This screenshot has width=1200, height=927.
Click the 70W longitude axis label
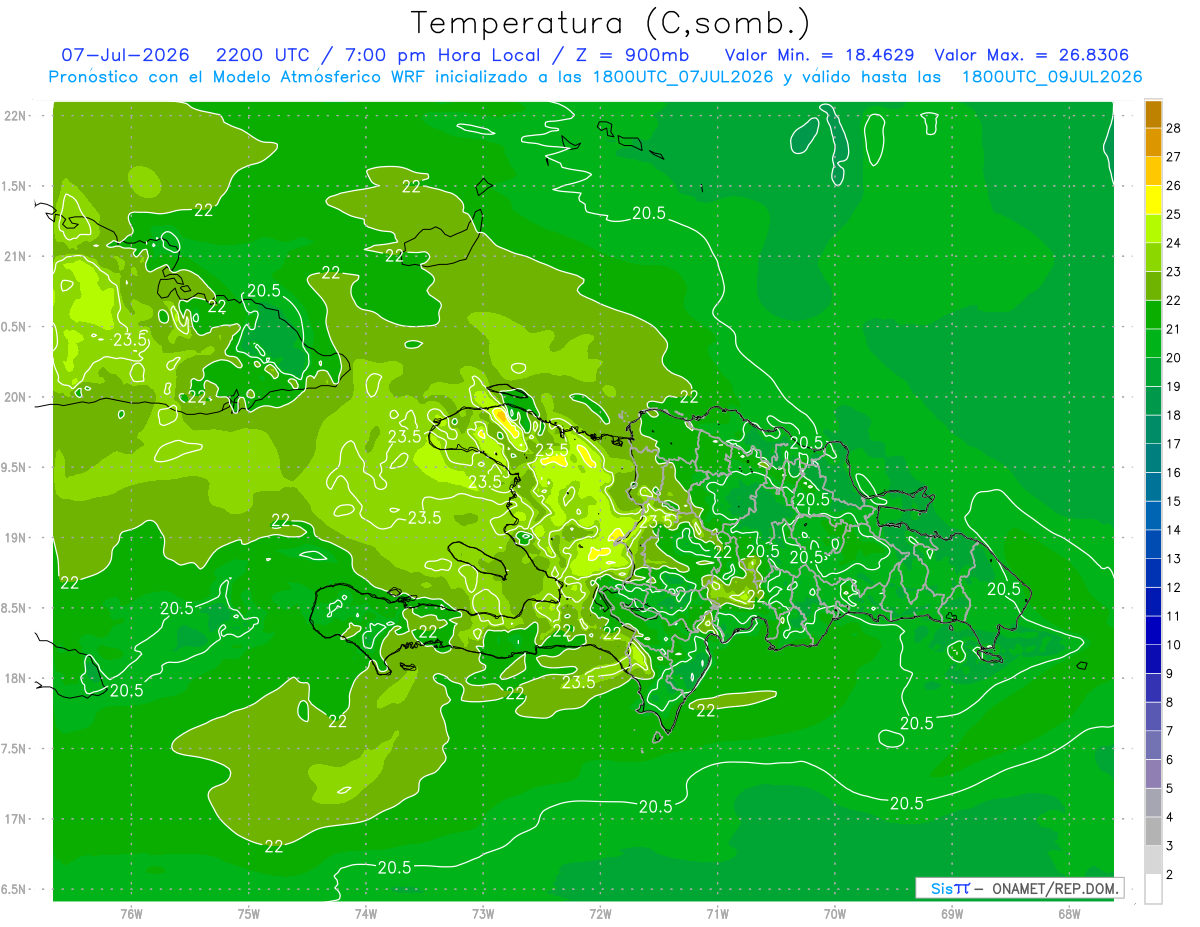click(x=835, y=914)
